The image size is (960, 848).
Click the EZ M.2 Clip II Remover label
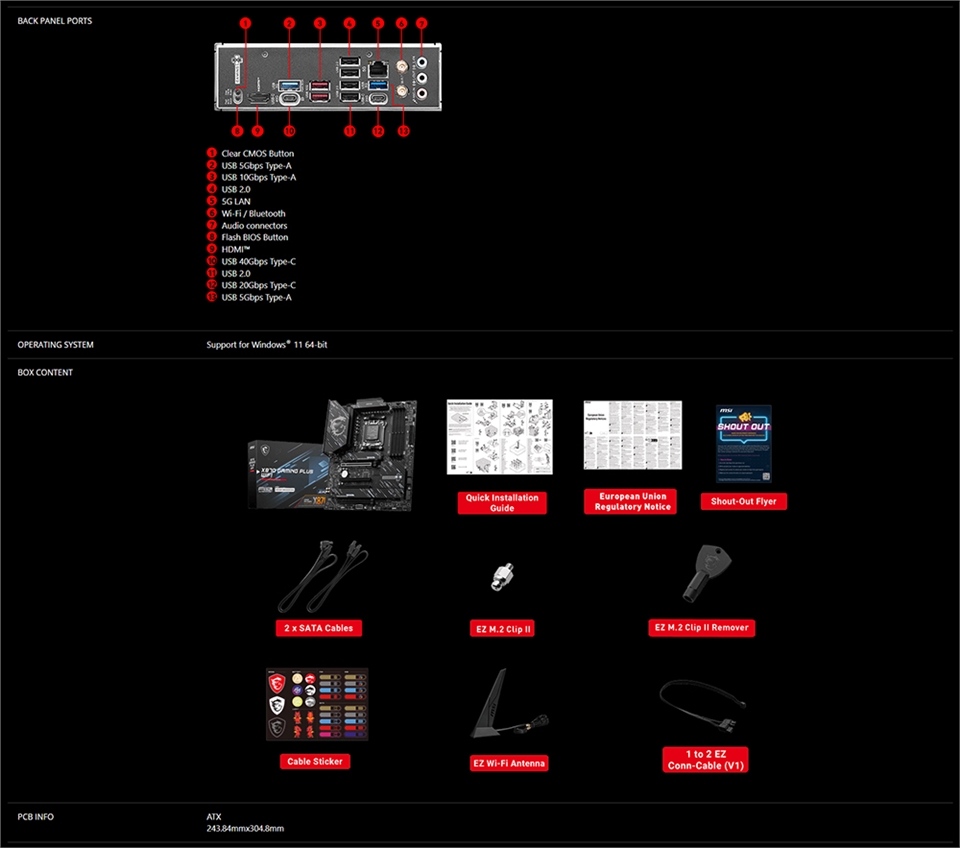tap(700, 627)
